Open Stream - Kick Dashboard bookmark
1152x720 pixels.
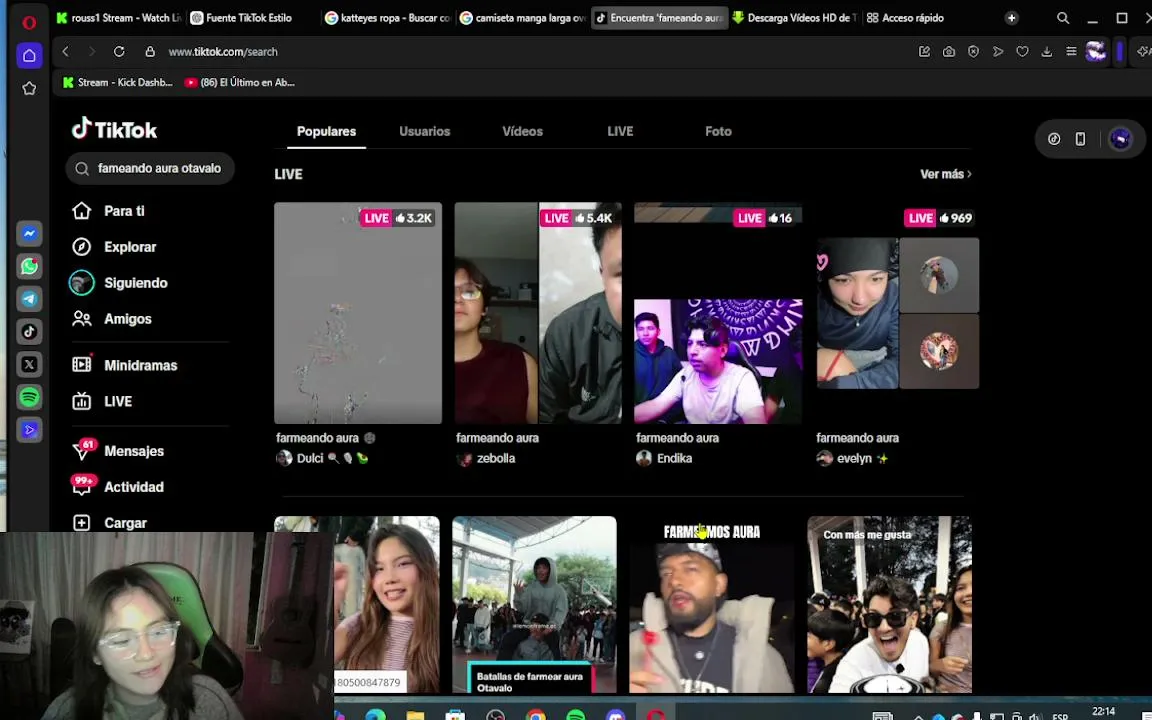(118, 82)
